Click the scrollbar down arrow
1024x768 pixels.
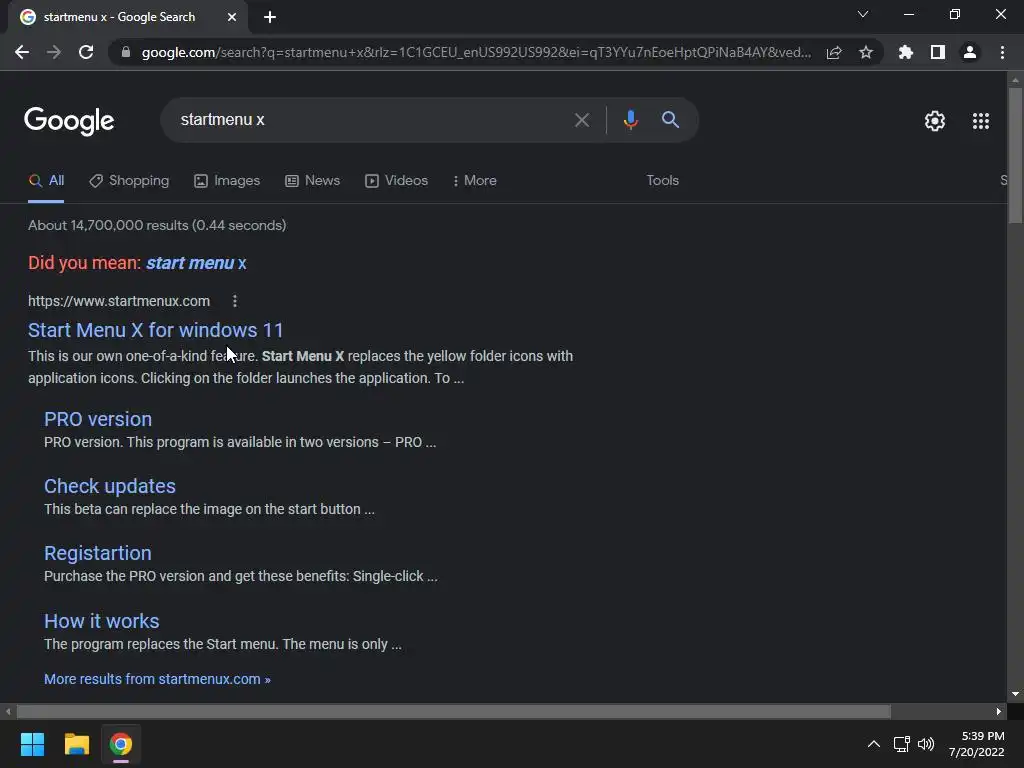tap(1015, 694)
